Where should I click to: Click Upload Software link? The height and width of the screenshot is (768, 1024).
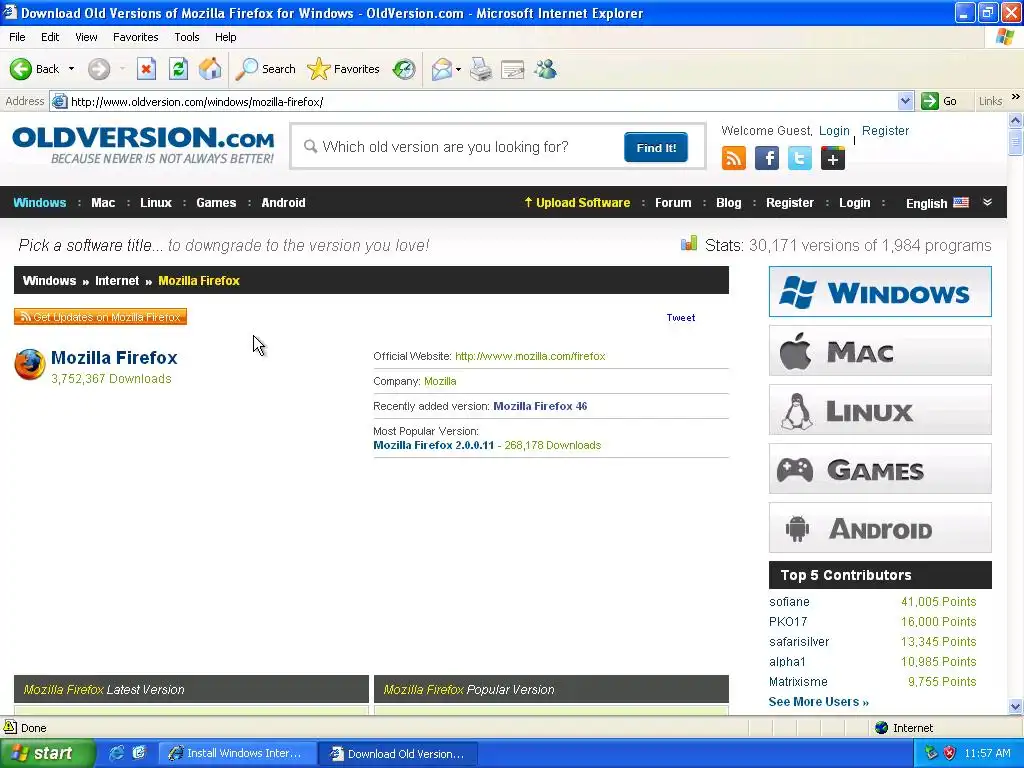click(x=577, y=202)
